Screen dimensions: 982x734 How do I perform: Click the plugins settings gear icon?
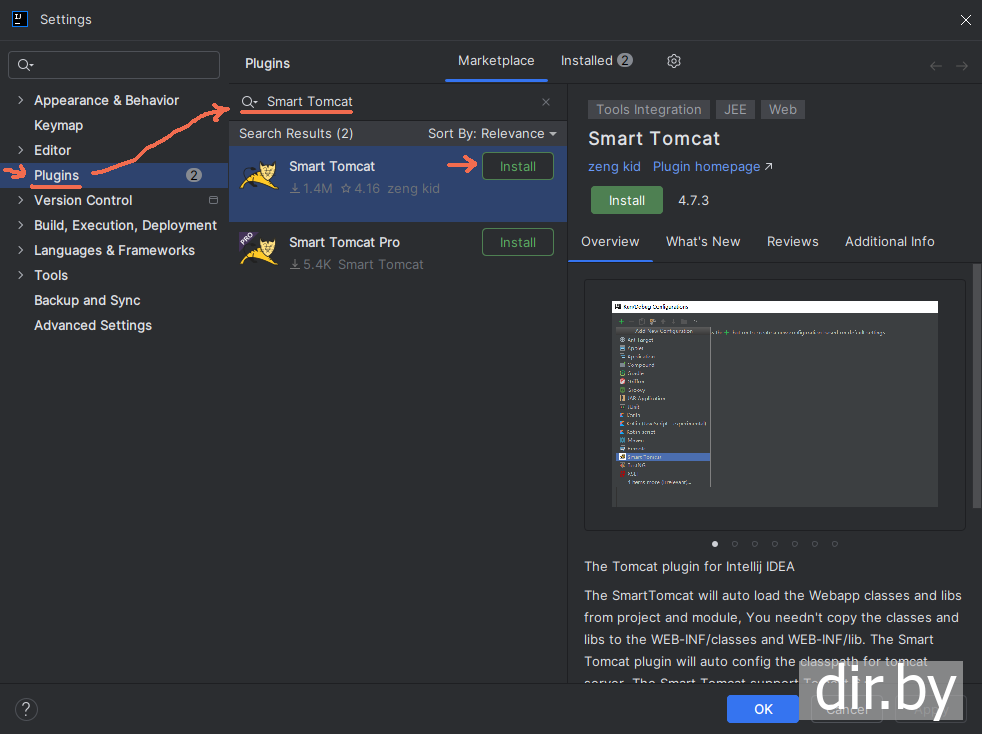(674, 61)
